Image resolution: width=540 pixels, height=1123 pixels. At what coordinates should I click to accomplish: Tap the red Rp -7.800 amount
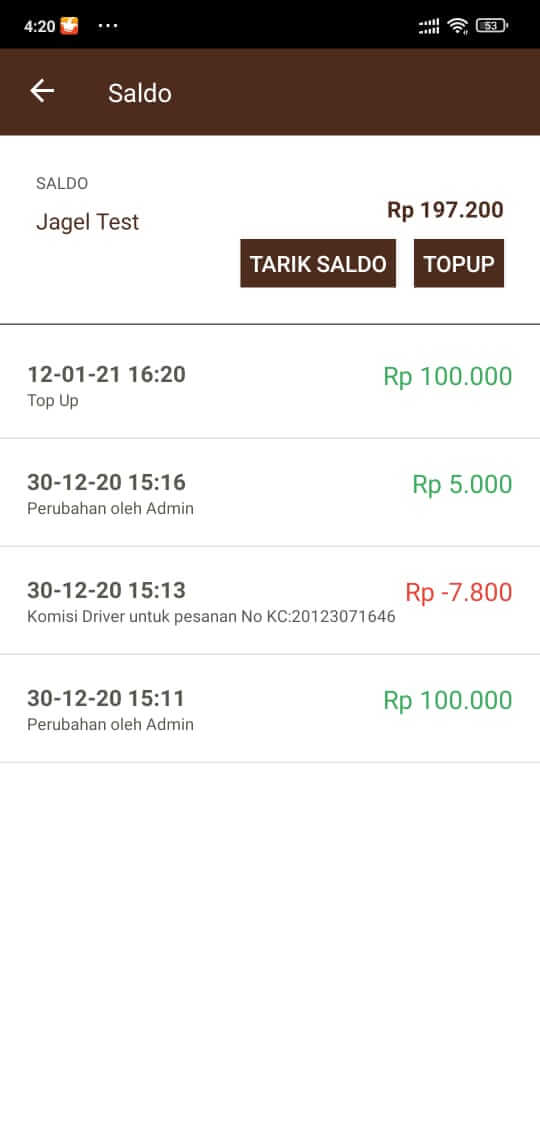[x=459, y=592]
